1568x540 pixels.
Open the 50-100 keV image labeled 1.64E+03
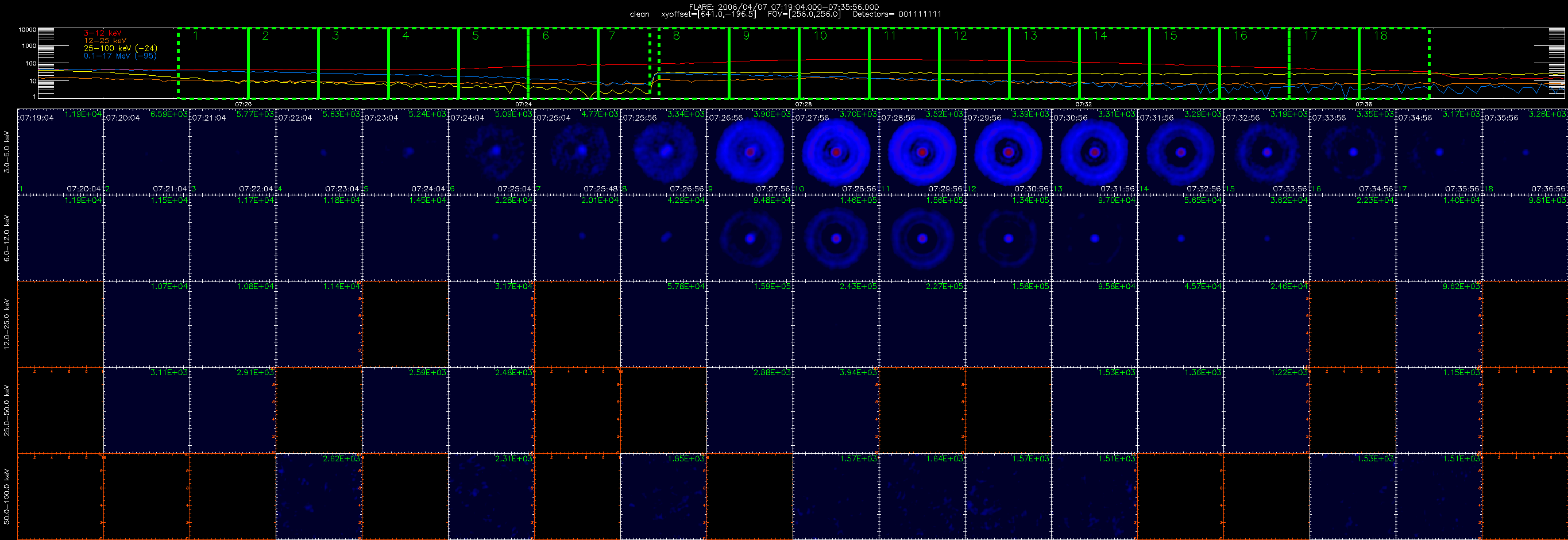pos(922,496)
